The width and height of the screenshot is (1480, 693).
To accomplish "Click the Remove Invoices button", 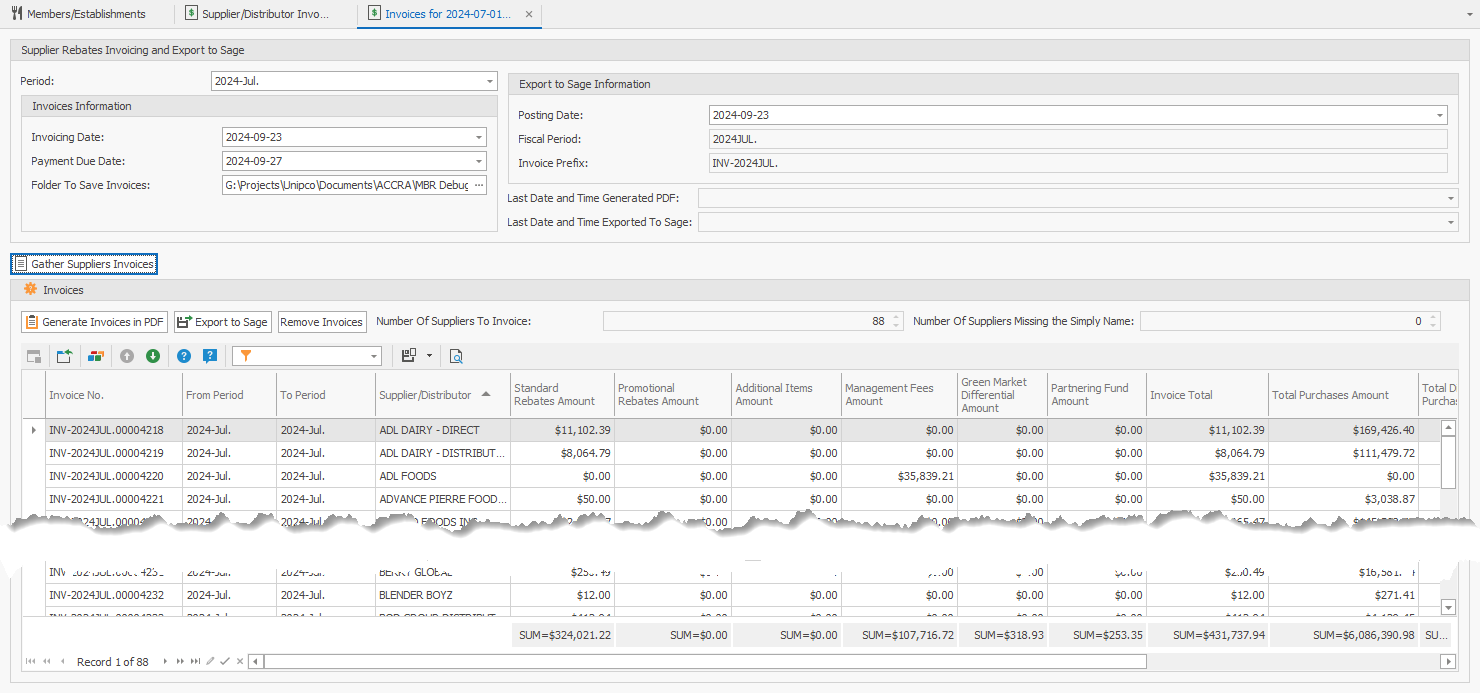I will point(322,321).
